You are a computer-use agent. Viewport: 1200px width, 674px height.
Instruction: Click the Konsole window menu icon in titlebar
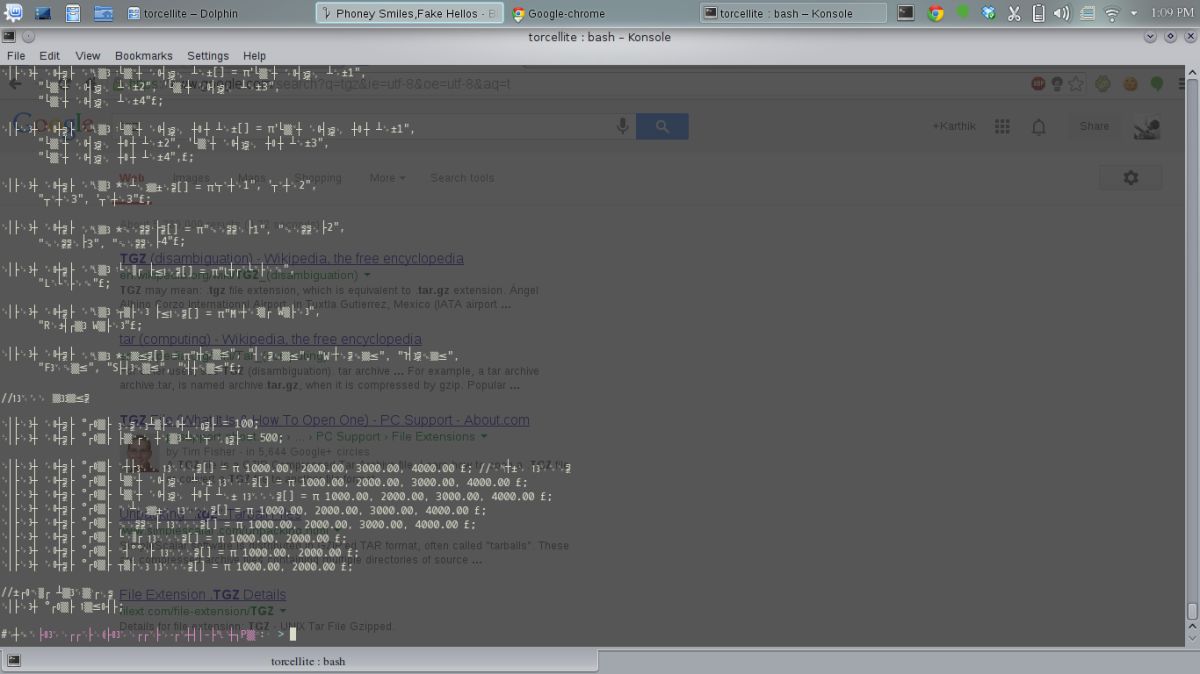(9, 36)
